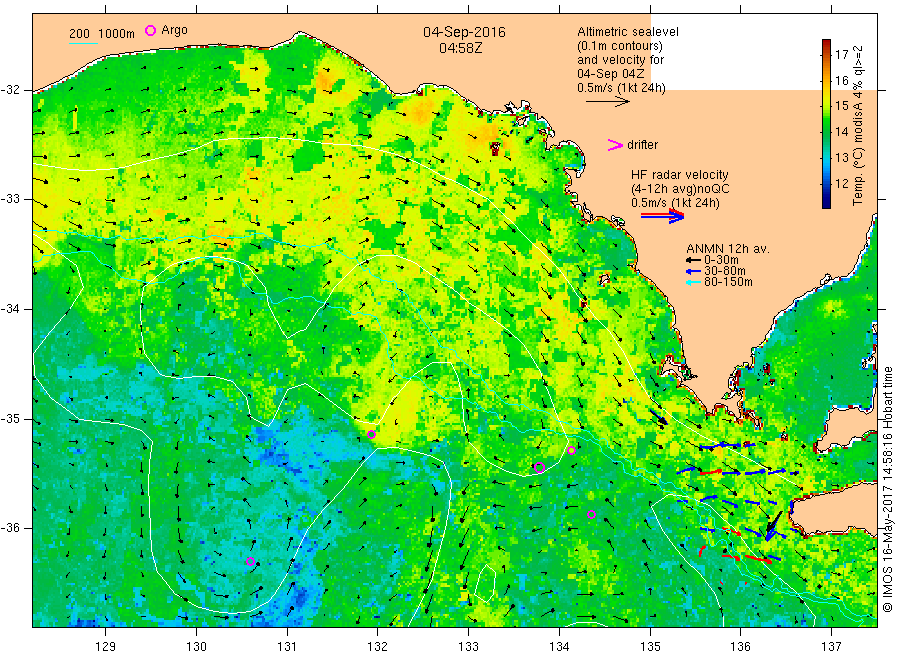Click the latitude label -36
Image resolution: width=900 pixels, height=660 pixels.
coord(11,527)
